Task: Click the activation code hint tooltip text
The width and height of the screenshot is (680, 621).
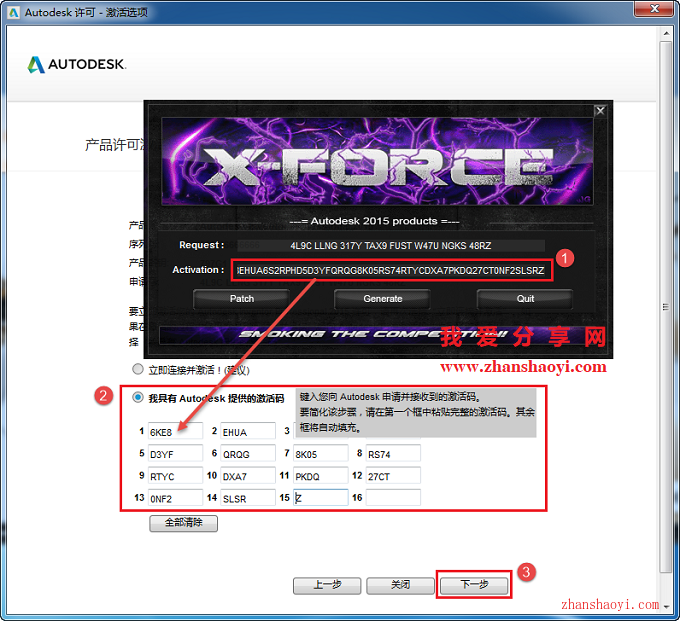Action: [x=416, y=412]
